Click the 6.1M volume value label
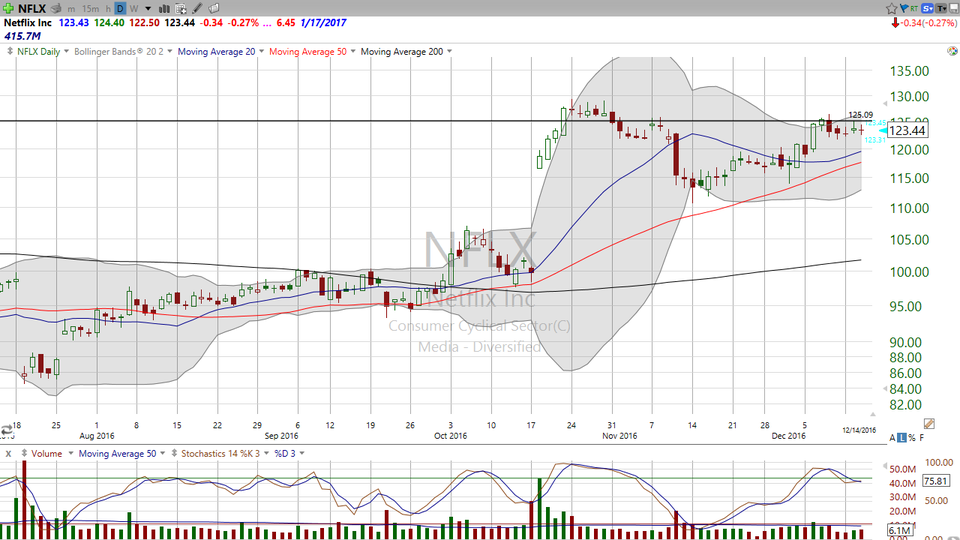This screenshot has height=540, width=960. (x=899, y=530)
